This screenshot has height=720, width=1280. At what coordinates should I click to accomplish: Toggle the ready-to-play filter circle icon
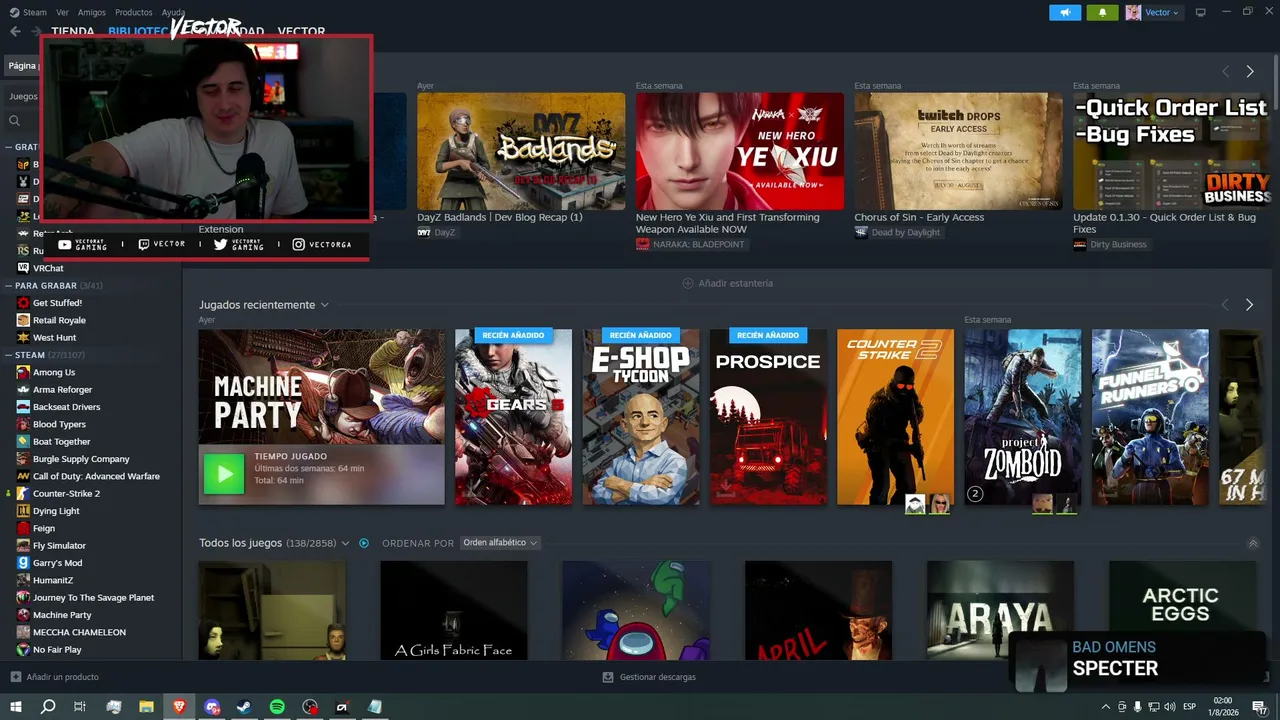pyautogui.click(x=364, y=543)
